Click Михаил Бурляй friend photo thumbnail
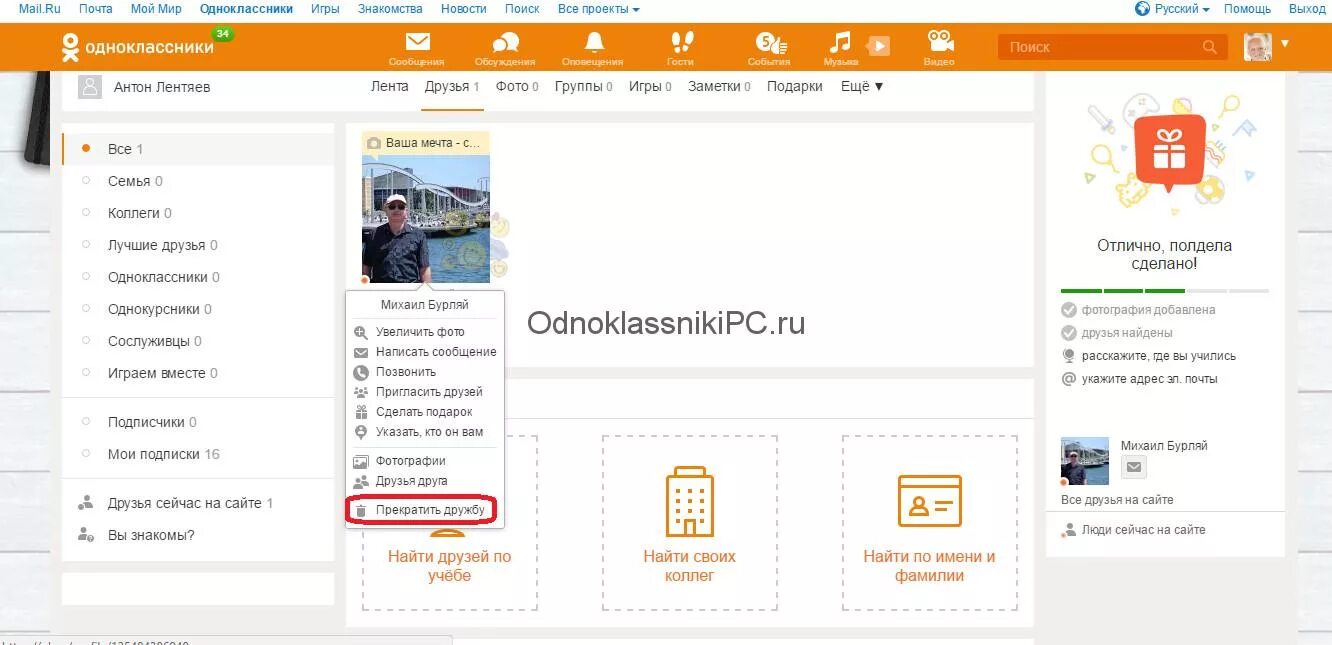This screenshot has width=1332, height=645. pos(426,219)
